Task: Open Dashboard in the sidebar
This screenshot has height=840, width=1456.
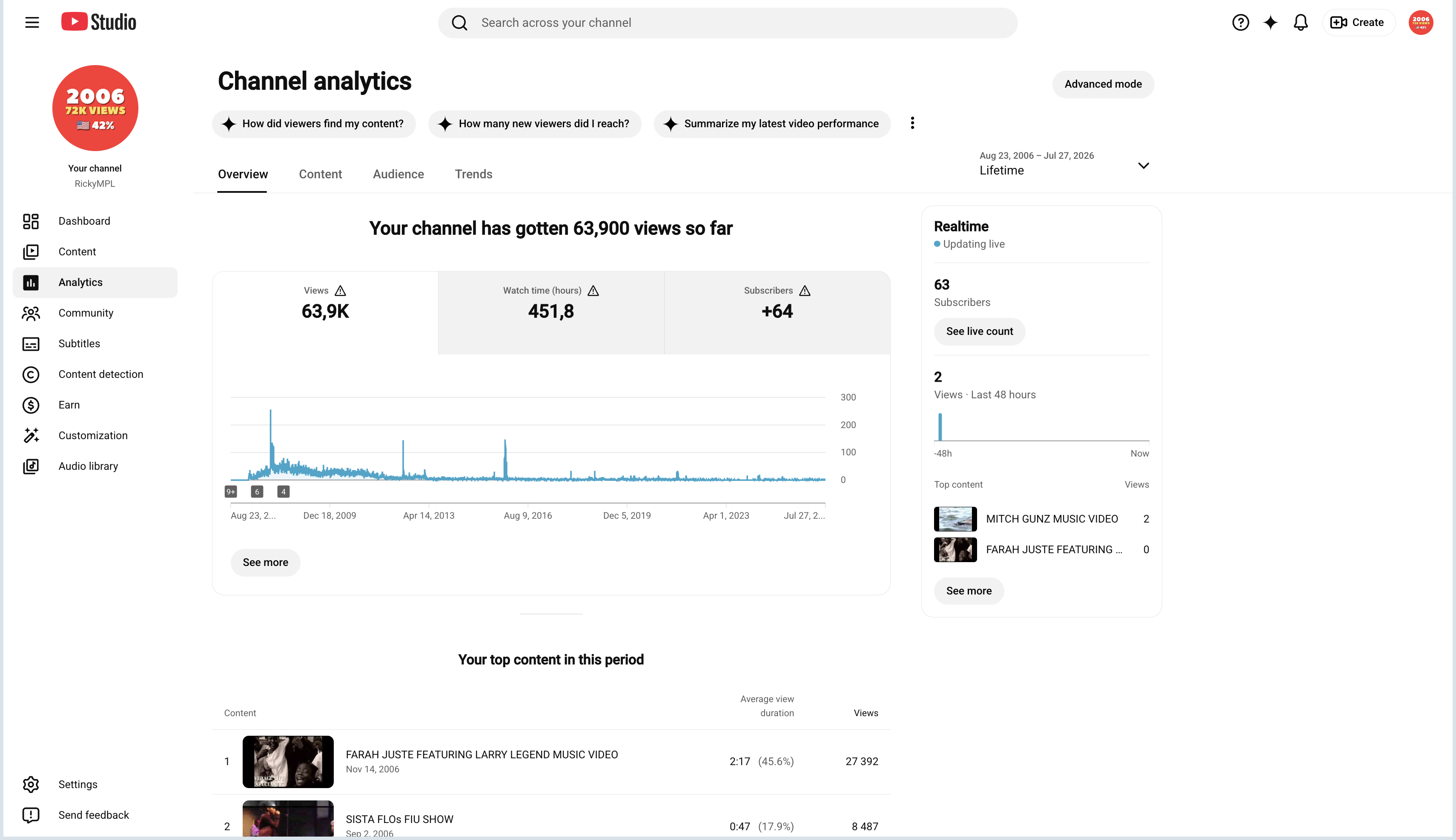Action: tap(95, 221)
